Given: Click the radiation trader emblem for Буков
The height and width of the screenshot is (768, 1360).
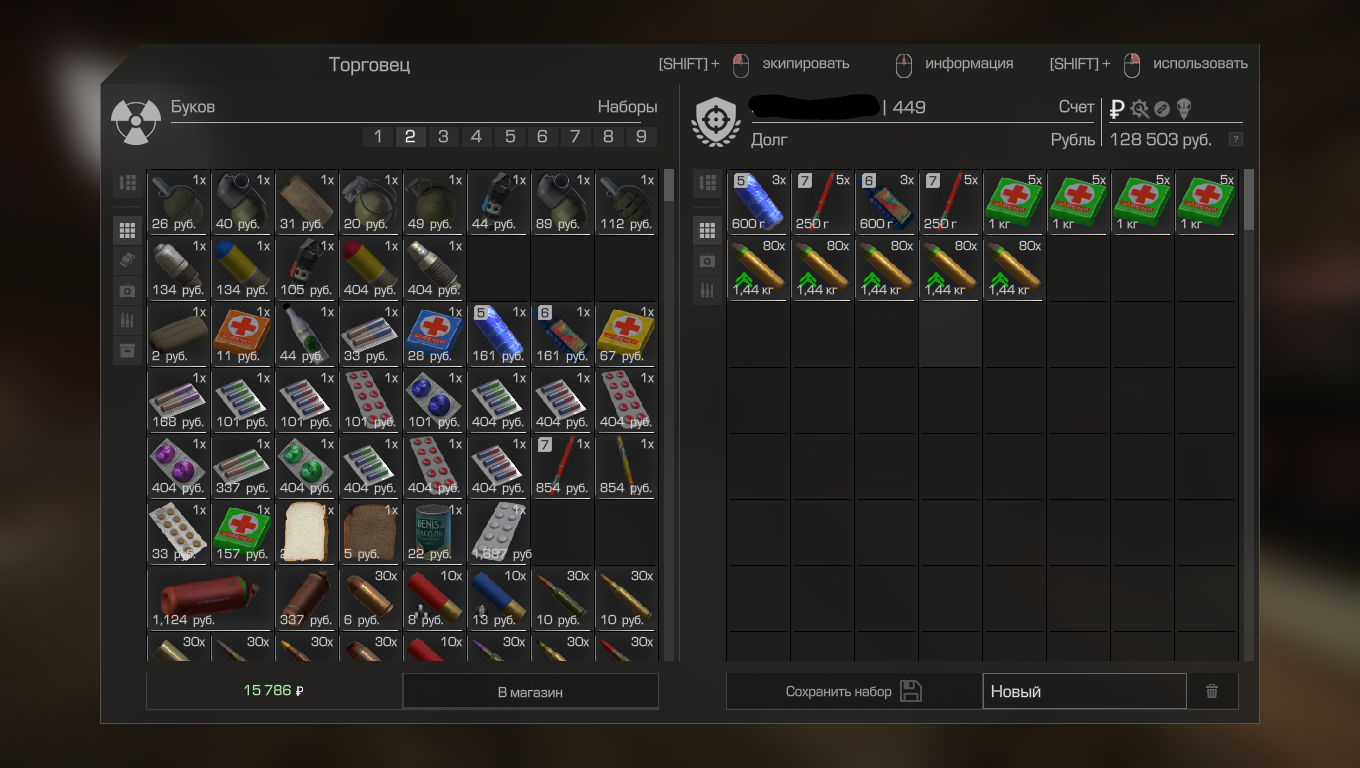Looking at the screenshot, I should 136,123.
